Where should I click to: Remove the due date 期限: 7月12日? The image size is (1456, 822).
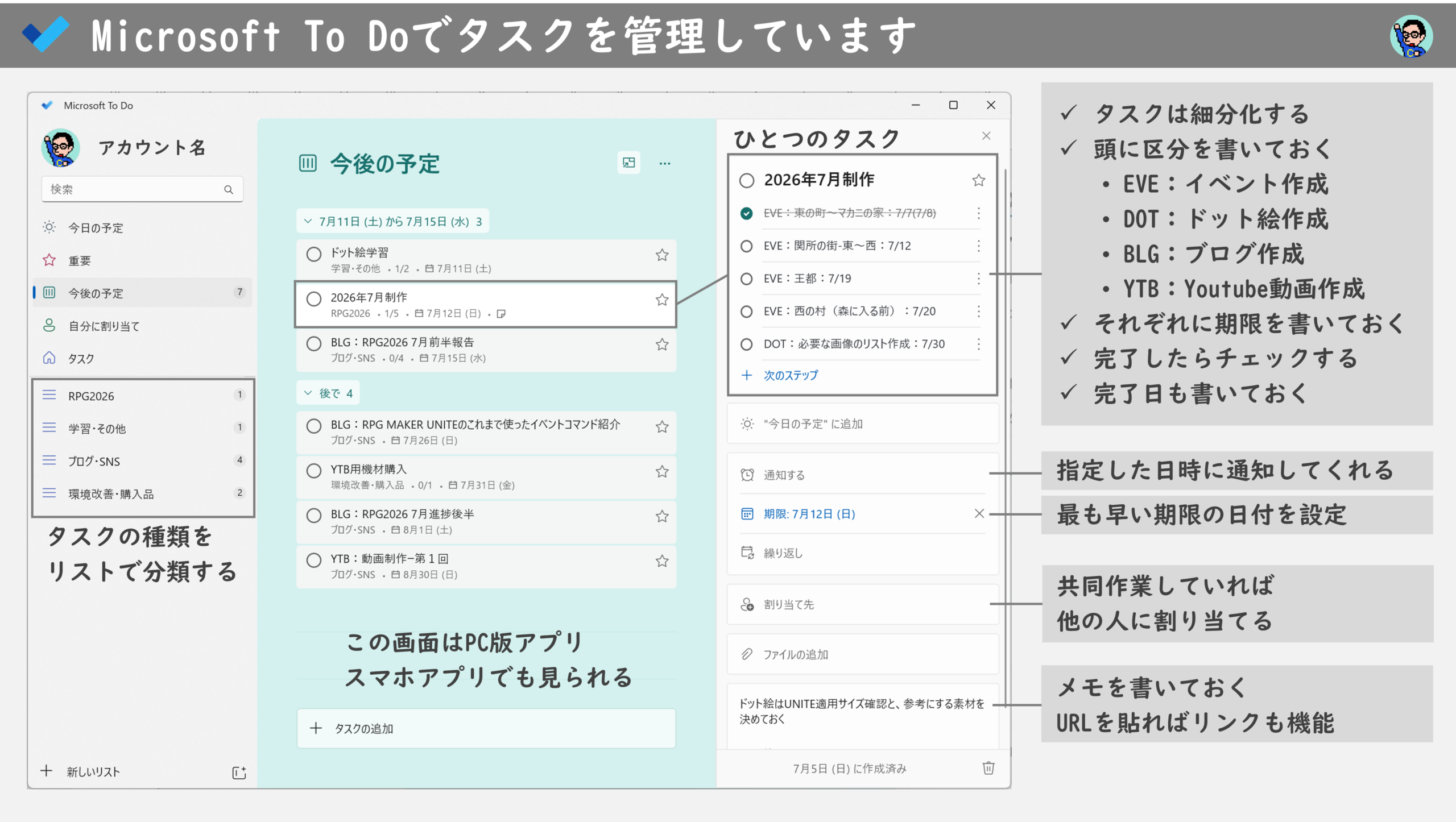979,514
